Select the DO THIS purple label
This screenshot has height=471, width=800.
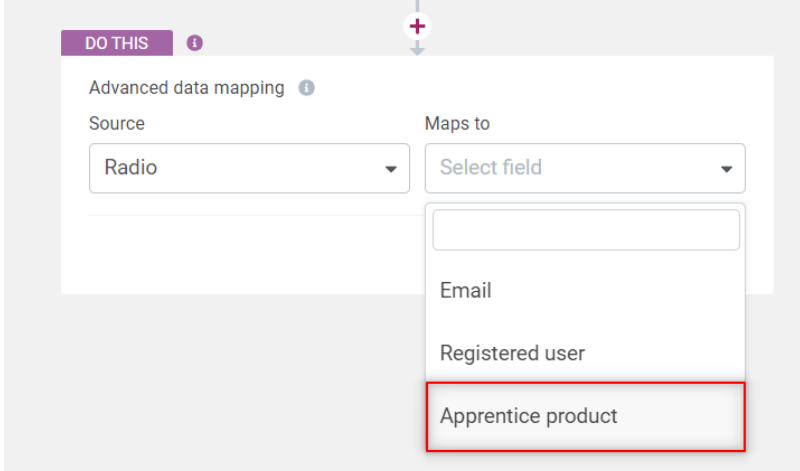117,43
